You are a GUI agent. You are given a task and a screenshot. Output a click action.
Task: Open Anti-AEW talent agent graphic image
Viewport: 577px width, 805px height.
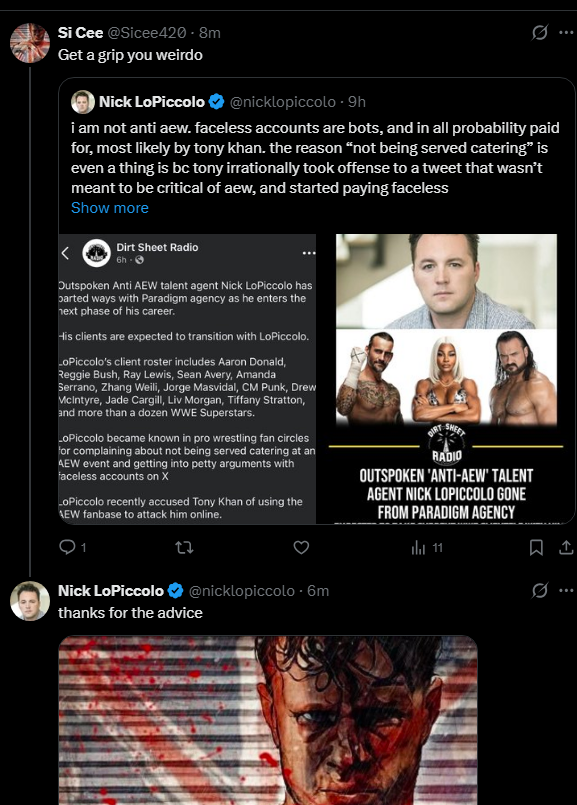[x=446, y=379]
